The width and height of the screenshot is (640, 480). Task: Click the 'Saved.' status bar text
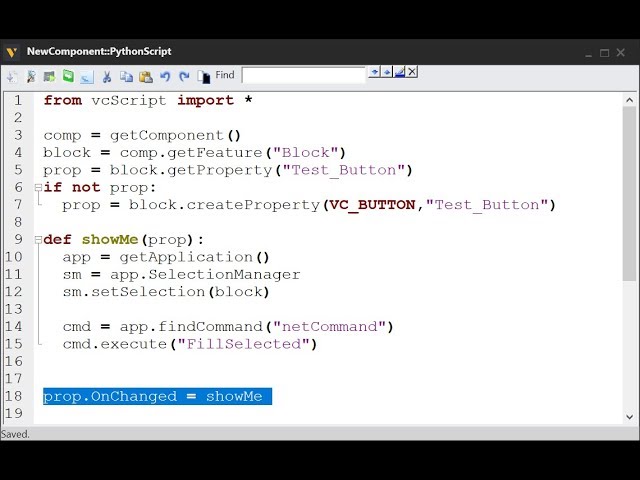coord(15,434)
